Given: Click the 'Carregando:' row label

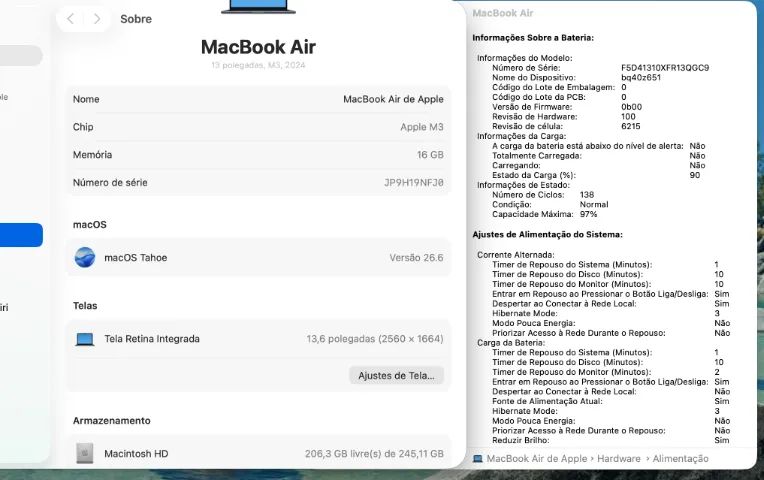Looking at the screenshot, I should click(516, 165).
